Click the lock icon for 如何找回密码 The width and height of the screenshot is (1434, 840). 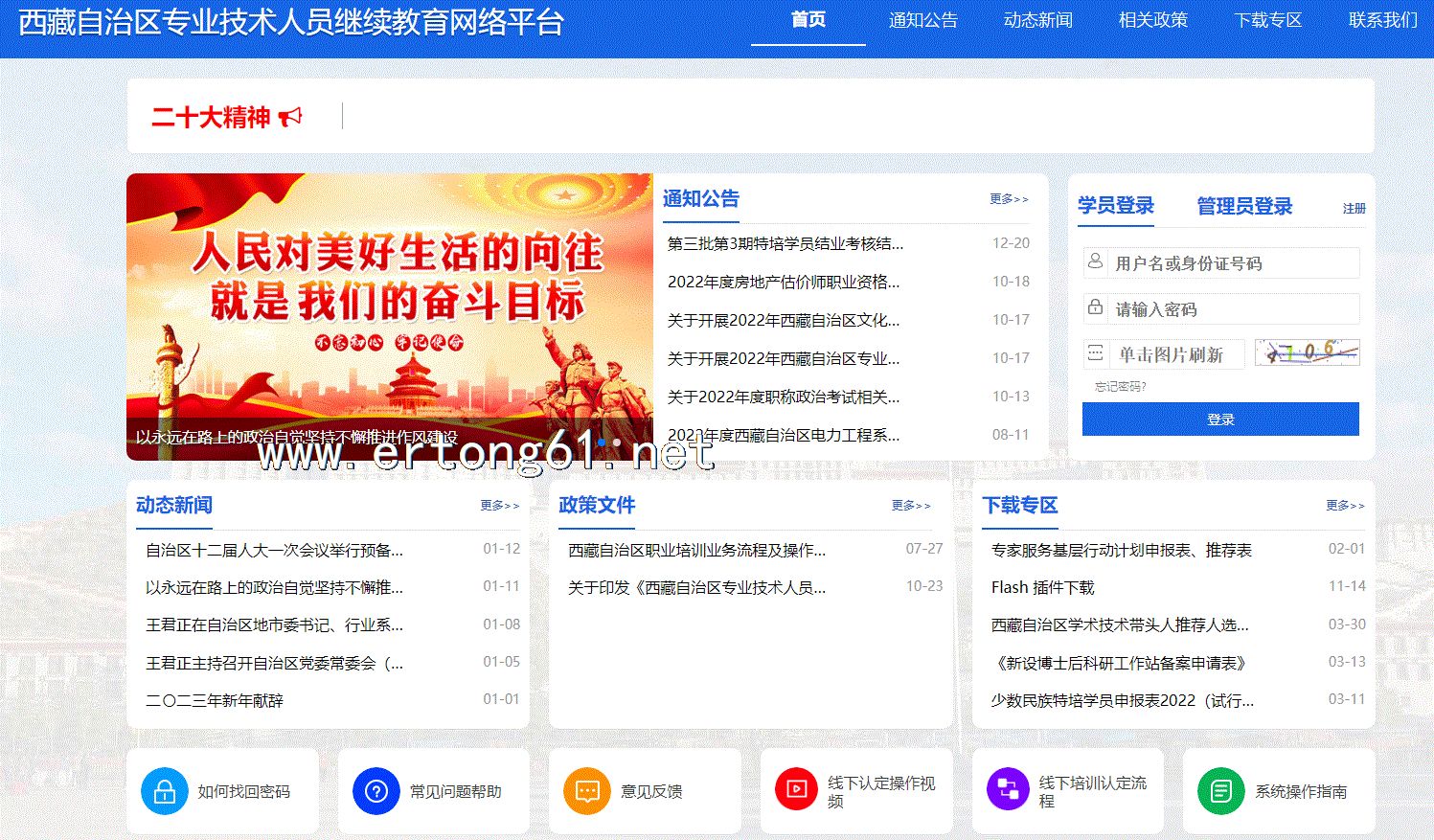click(164, 791)
